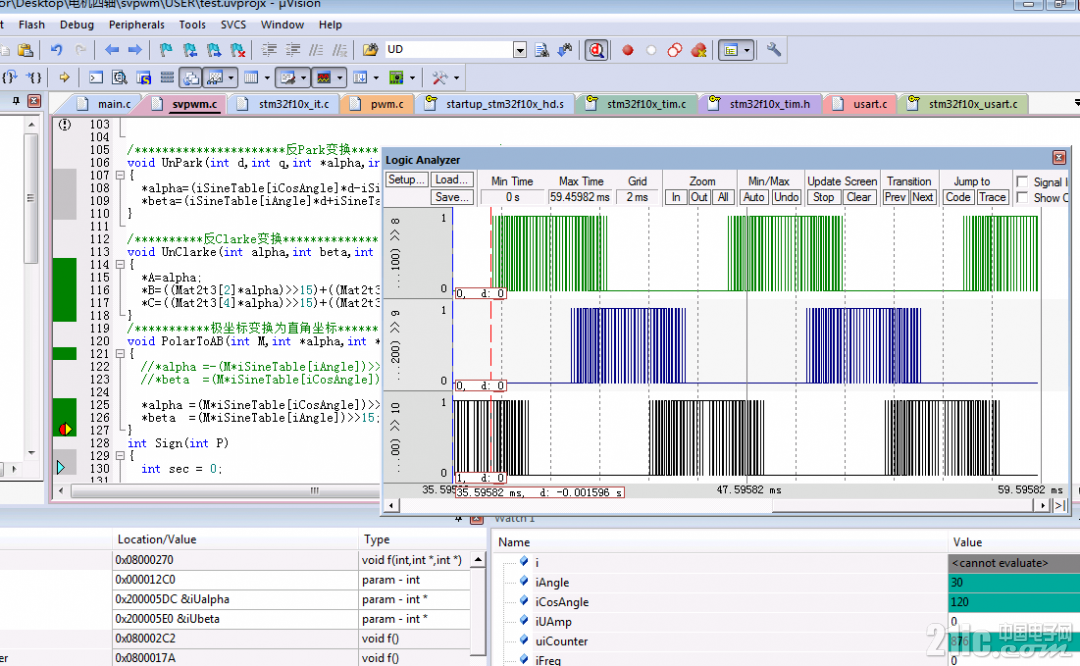
Task: Select the uiCounter row in Watch 1
Action: click(785, 641)
